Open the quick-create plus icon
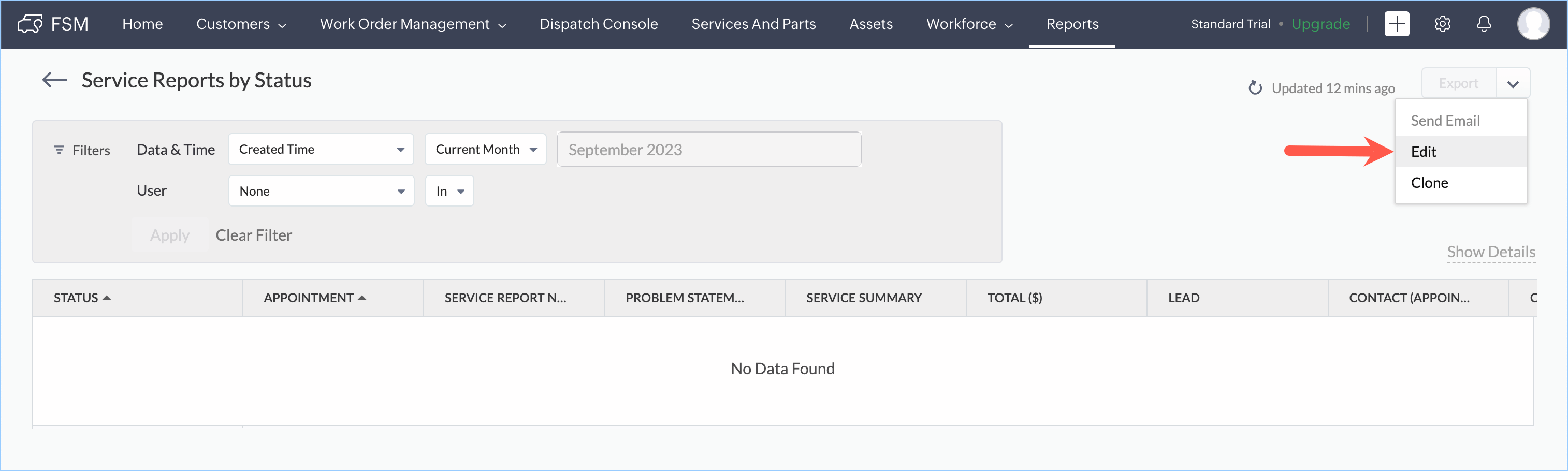Viewport: 1568px width, 471px height. tap(1397, 24)
